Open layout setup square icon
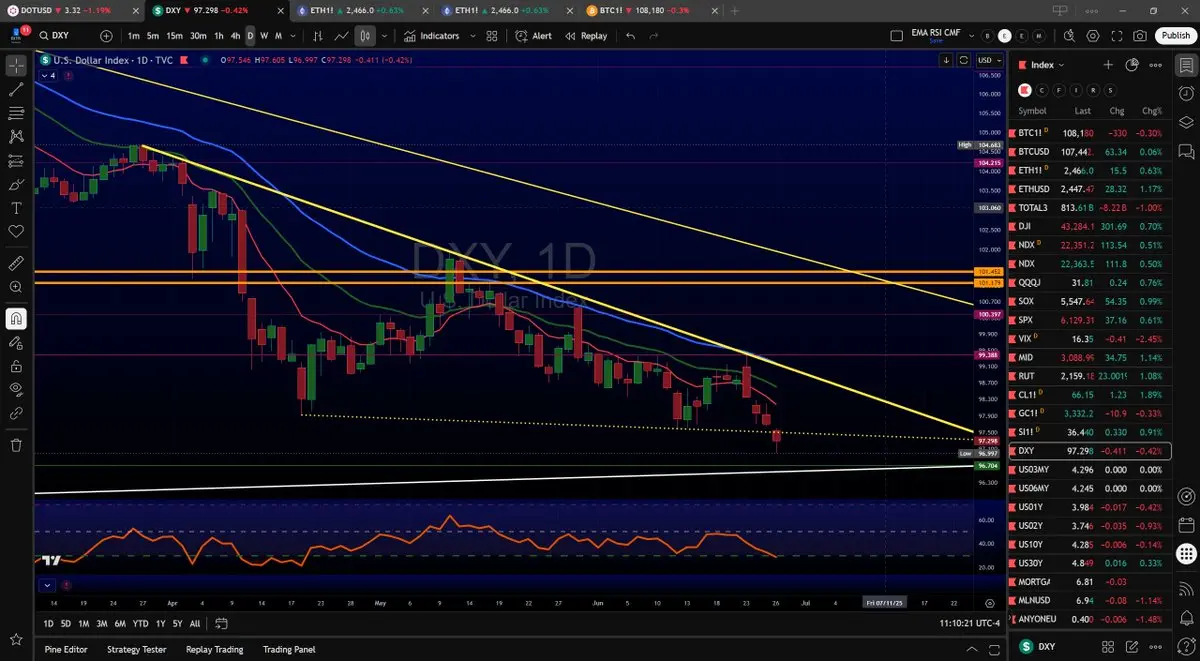 pos(896,36)
